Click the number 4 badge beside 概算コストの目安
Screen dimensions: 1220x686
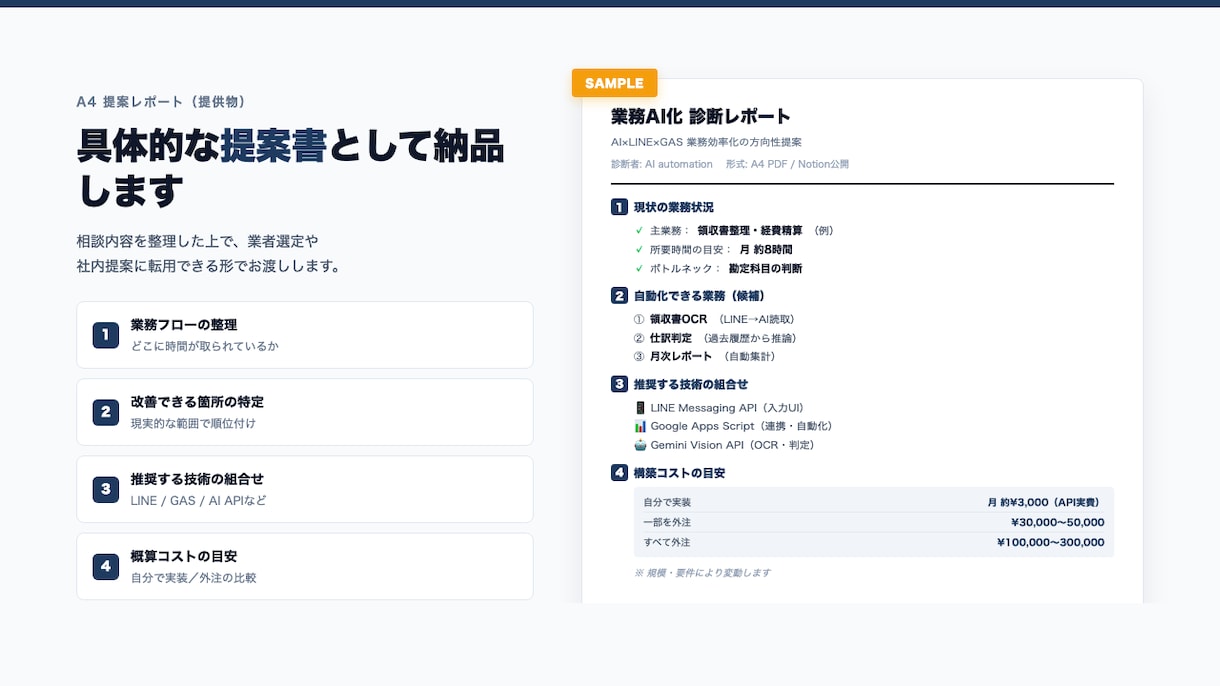coord(106,566)
